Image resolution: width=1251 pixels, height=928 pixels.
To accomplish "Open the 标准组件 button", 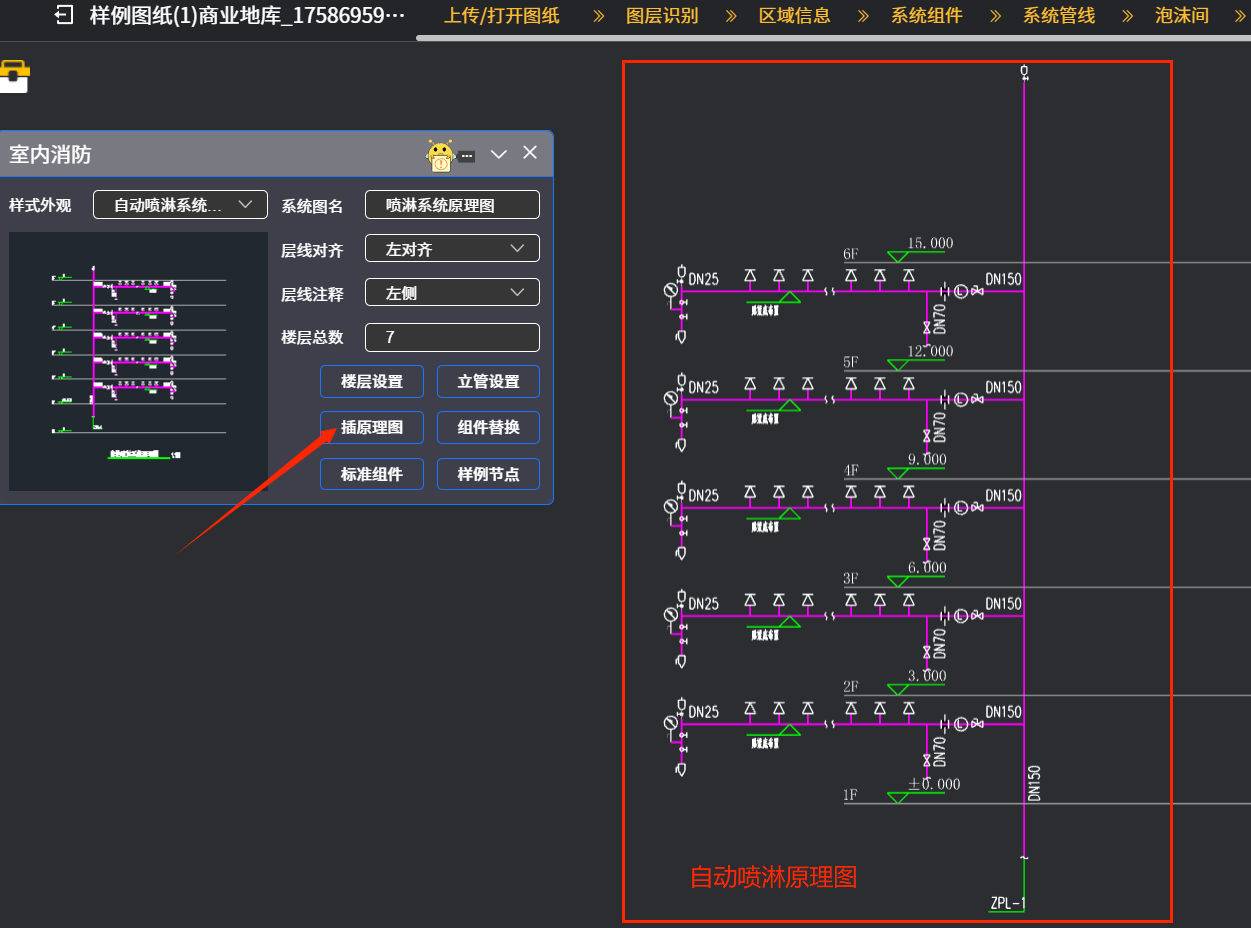I will click(372, 474).
